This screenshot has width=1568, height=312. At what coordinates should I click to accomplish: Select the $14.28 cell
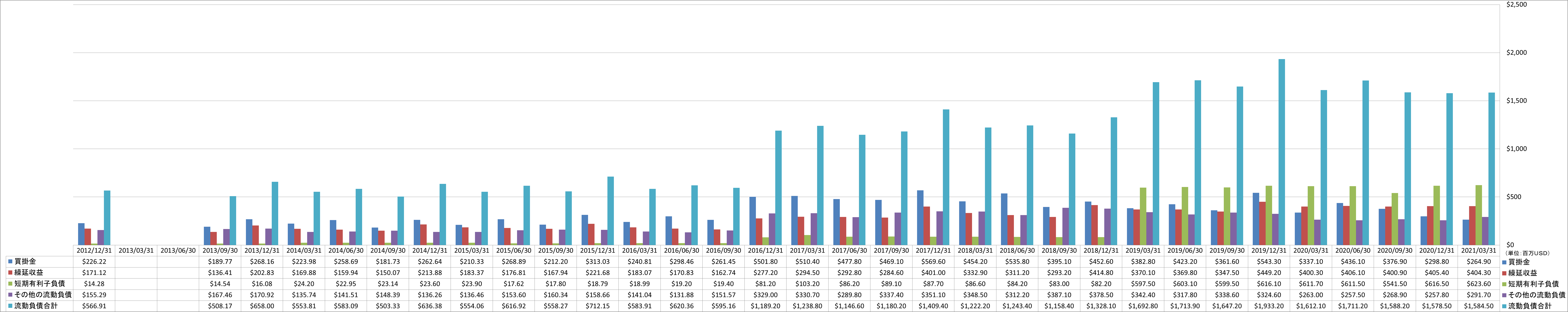click(94, 284)
